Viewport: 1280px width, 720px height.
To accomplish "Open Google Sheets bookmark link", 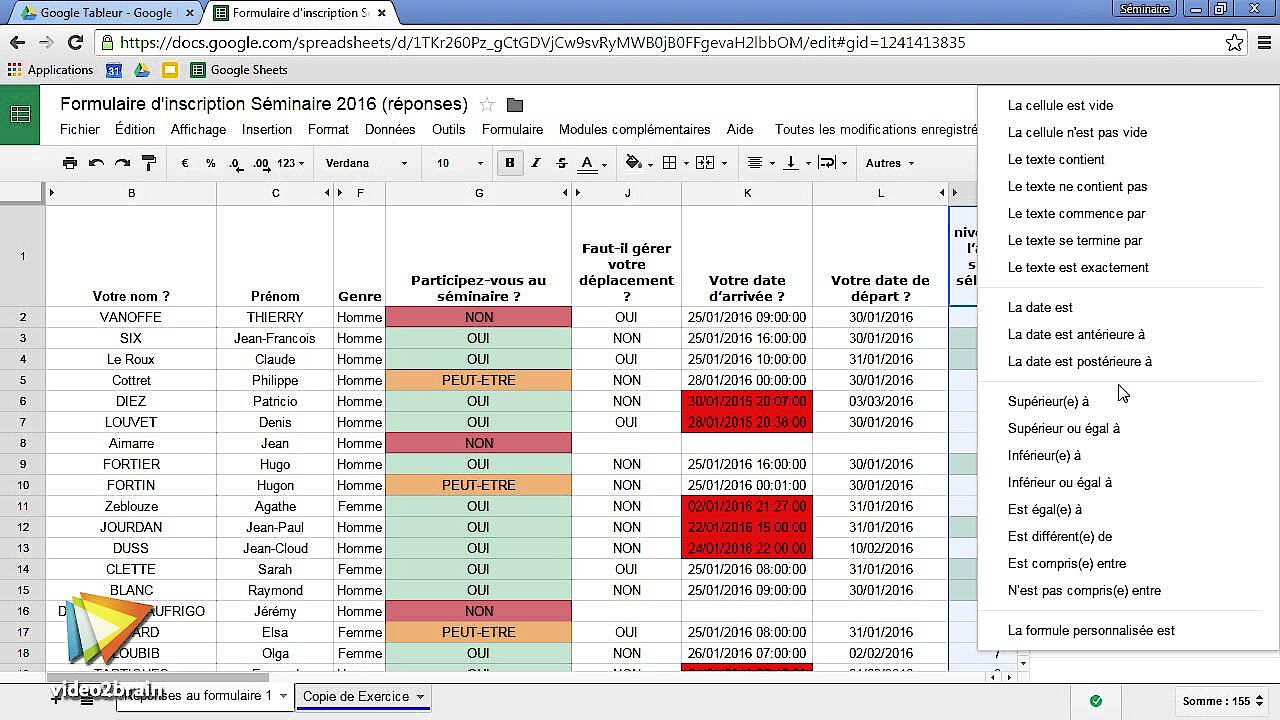I will click(x=239, y=70).
